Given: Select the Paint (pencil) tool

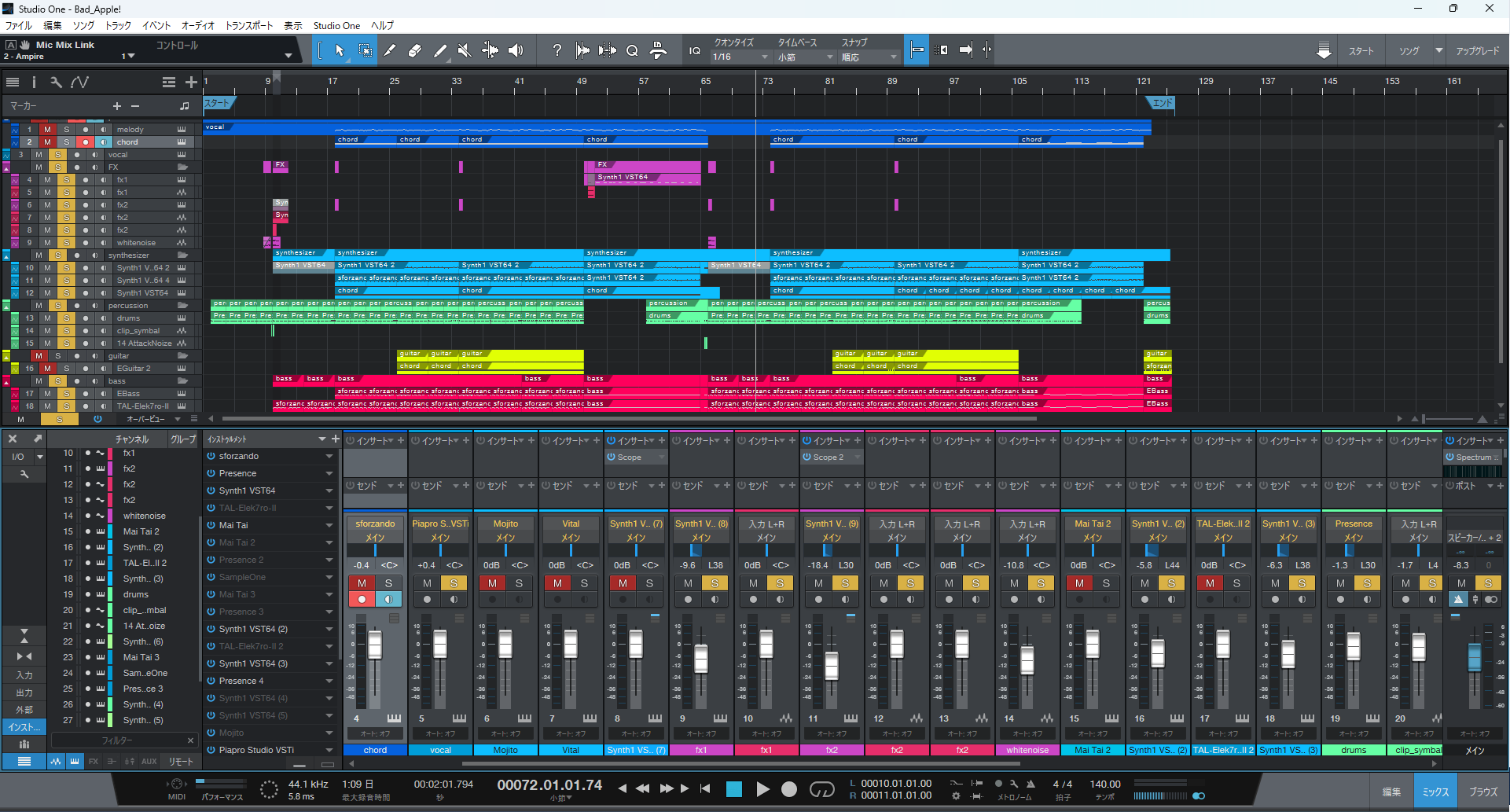Looking at the screenshot, I should (x=440, y=50).
